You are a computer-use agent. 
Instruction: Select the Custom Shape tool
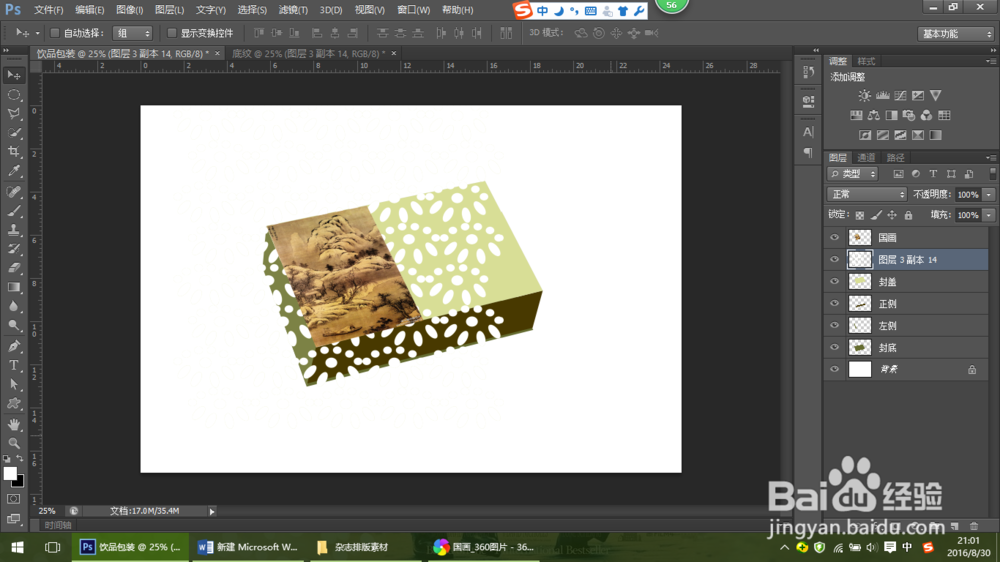coord(13,404)
